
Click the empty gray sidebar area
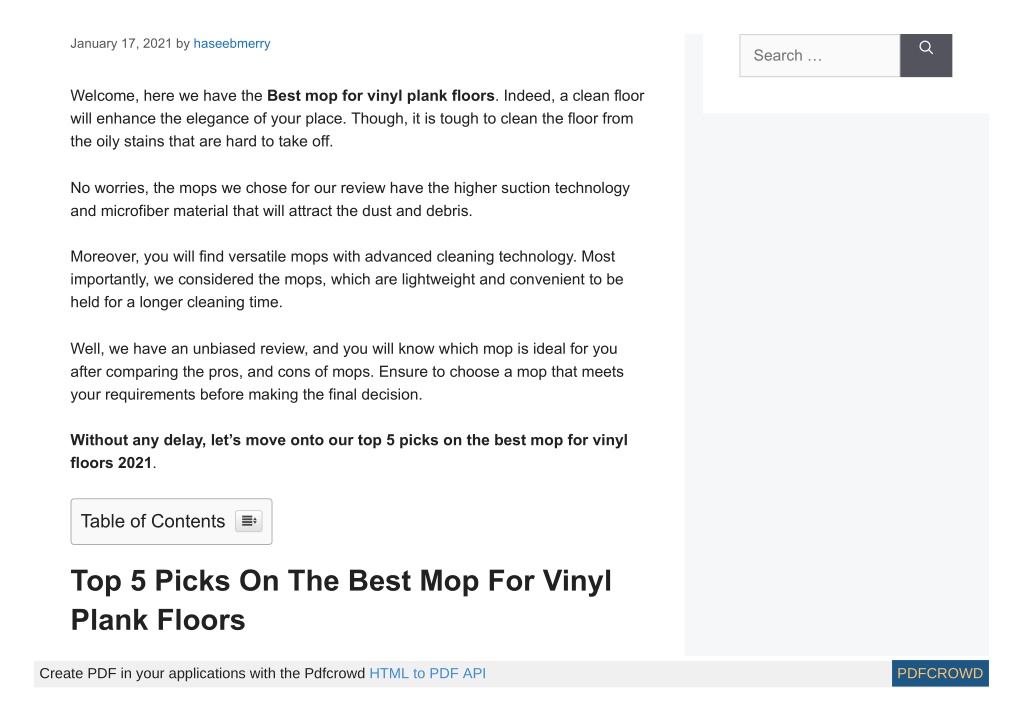(x=846, y=384)
